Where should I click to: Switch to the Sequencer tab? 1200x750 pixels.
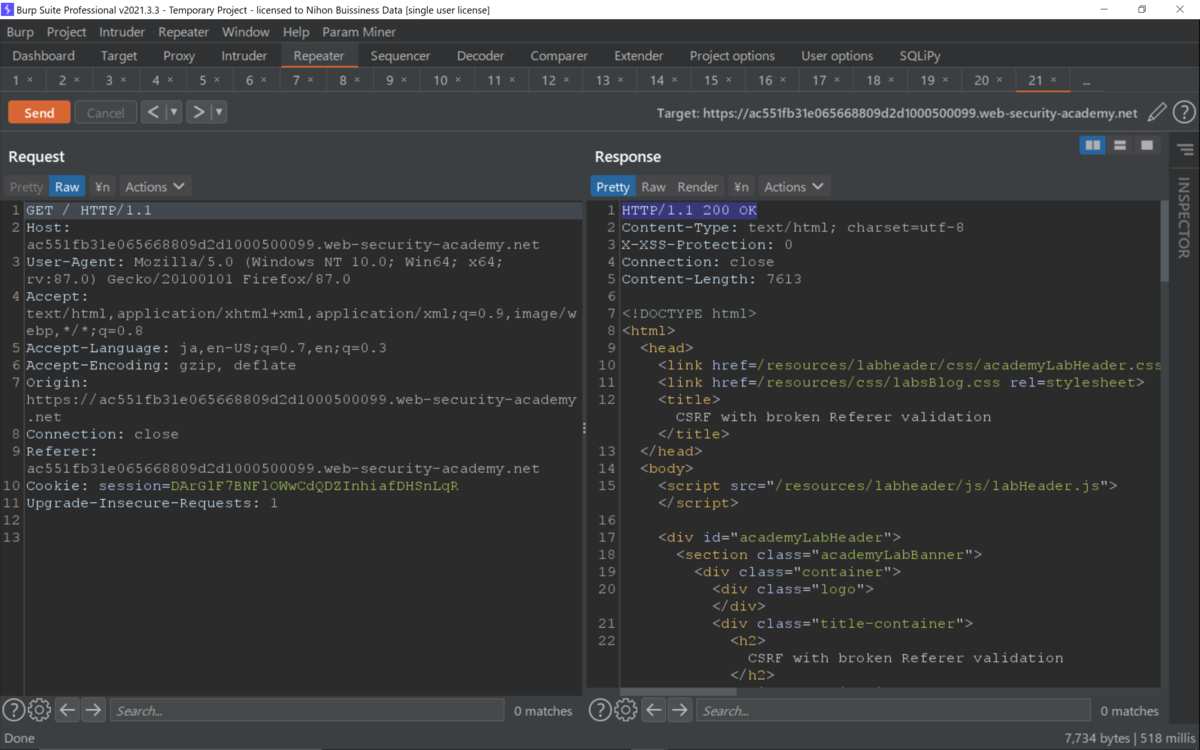(x=400, y=56)
